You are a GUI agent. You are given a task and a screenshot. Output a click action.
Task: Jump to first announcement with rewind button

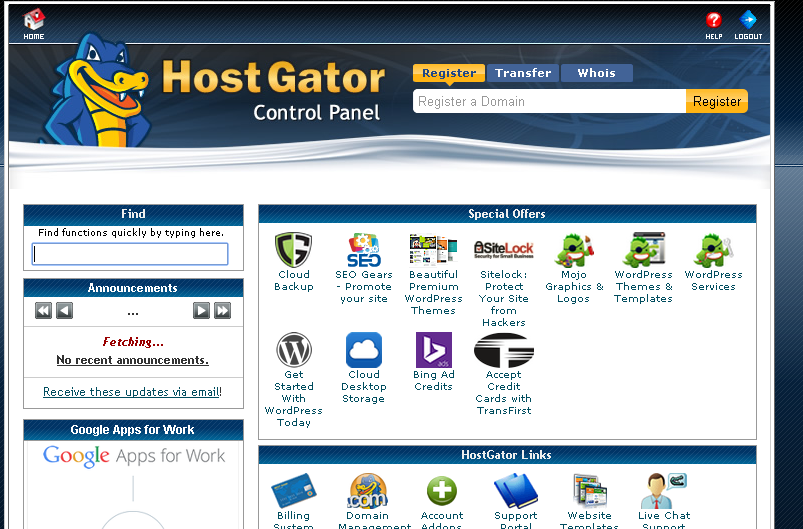point(43,311)
